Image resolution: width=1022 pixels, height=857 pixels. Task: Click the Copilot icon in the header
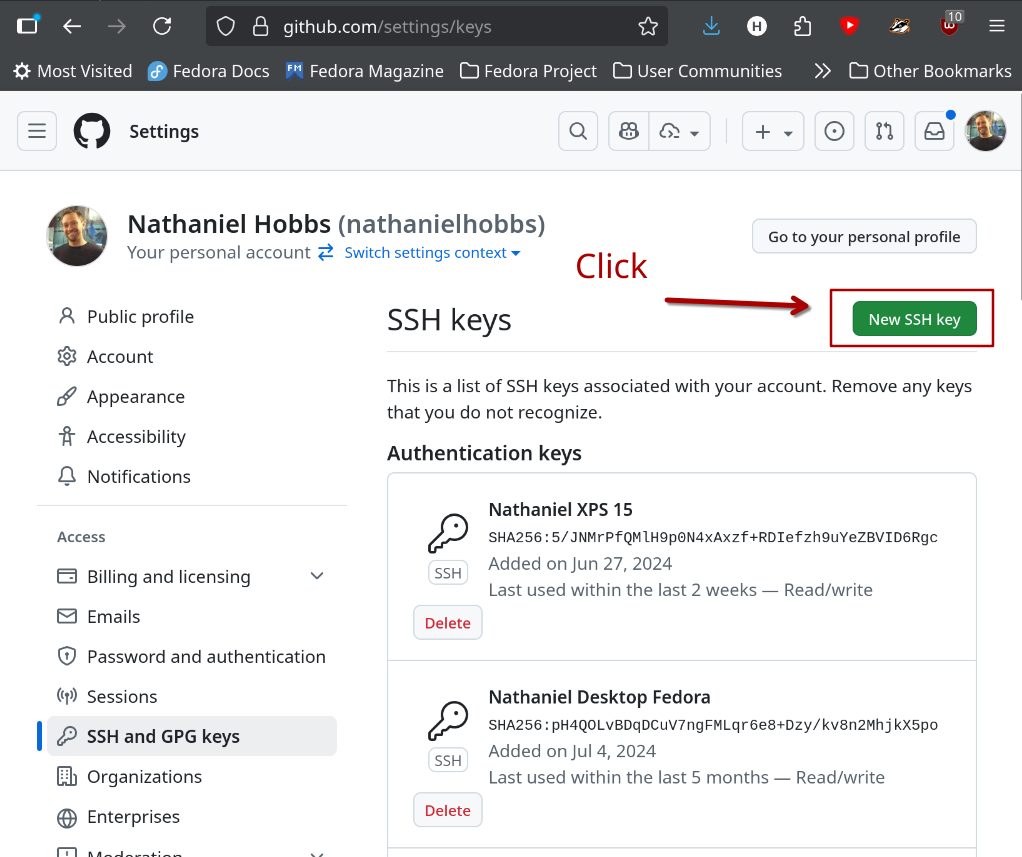point(628,131)
